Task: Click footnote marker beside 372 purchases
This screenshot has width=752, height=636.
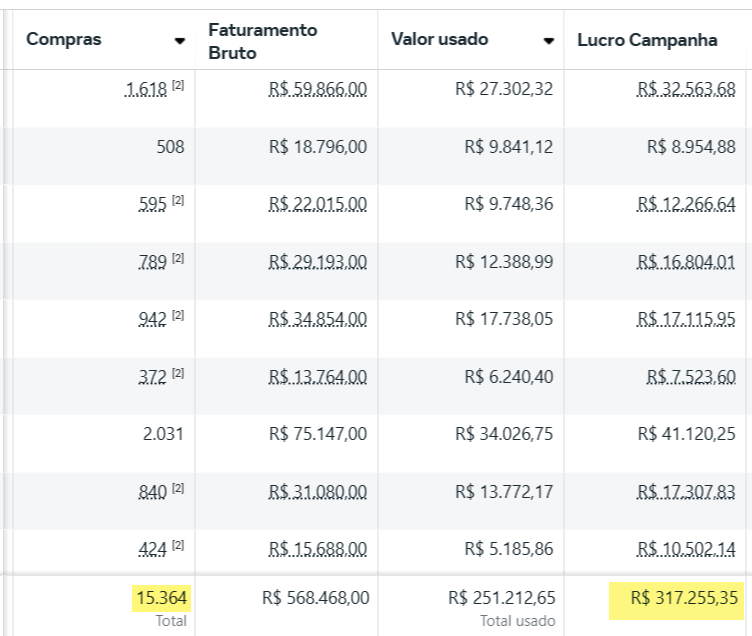Action: [178, 375]
